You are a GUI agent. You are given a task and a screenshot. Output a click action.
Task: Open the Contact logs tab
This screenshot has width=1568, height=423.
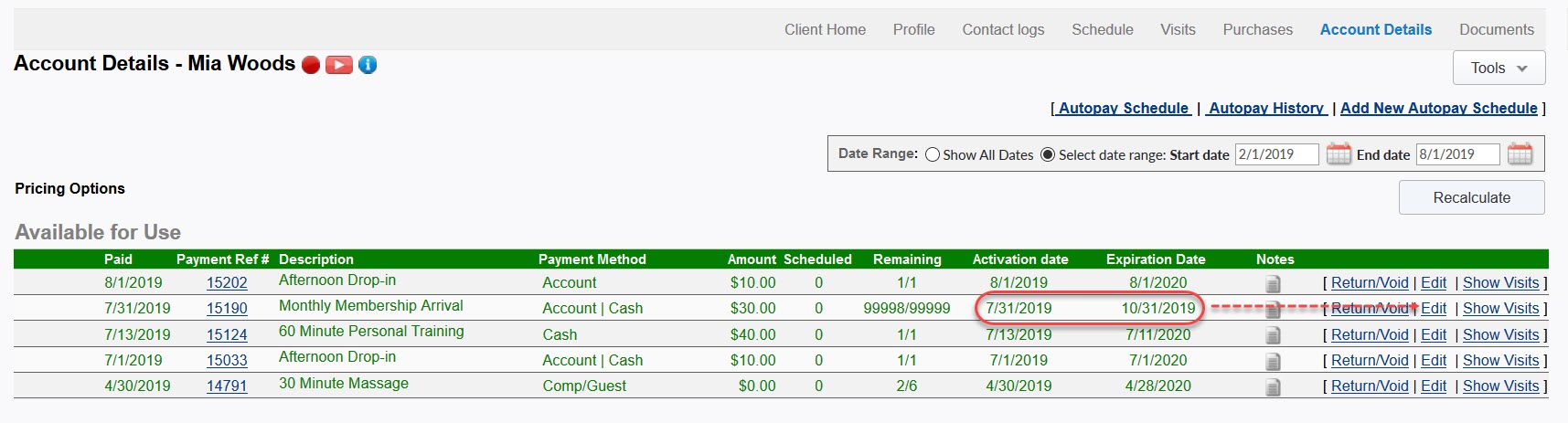1003,29
